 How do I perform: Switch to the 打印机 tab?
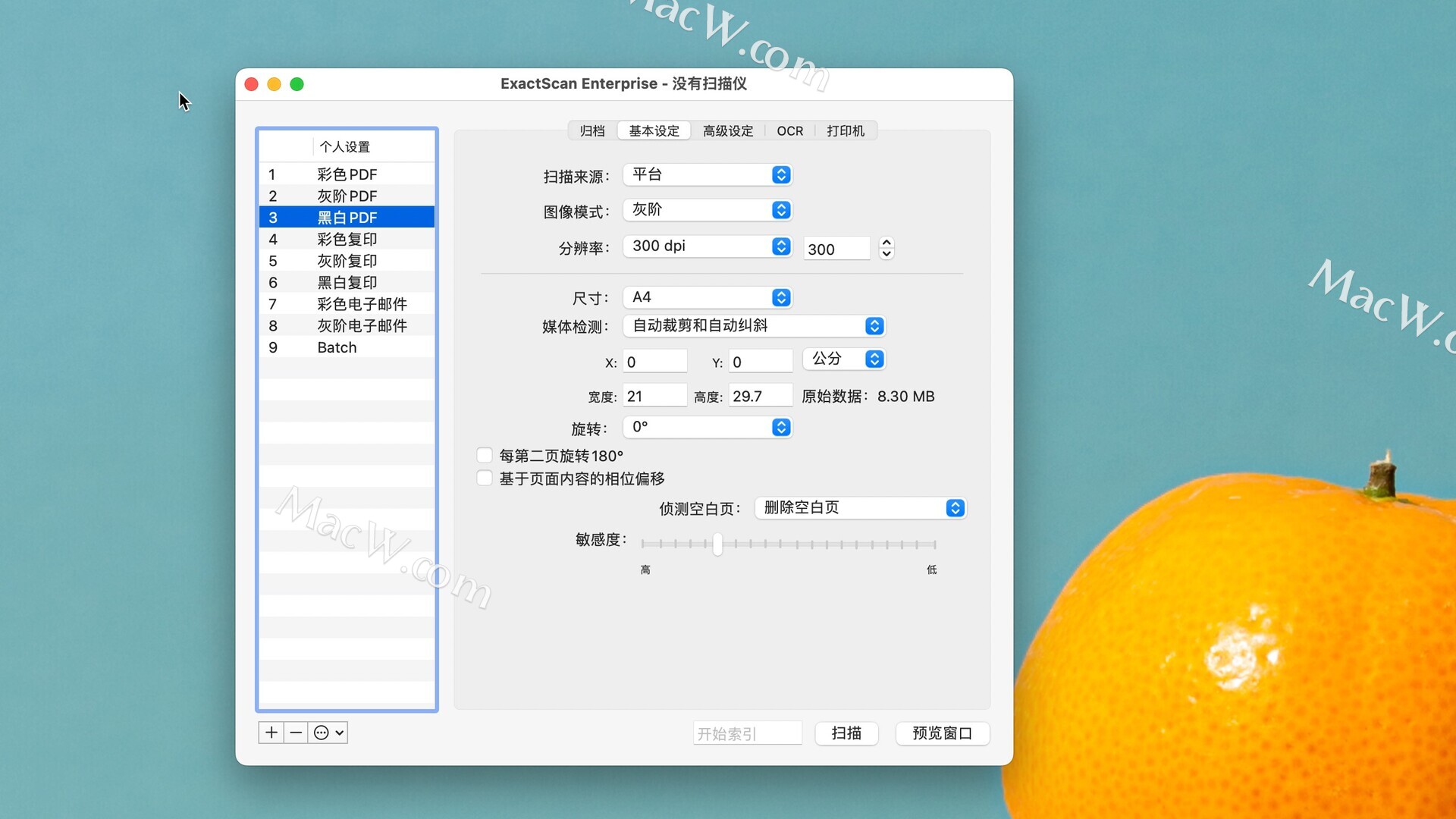click(846, 130)
